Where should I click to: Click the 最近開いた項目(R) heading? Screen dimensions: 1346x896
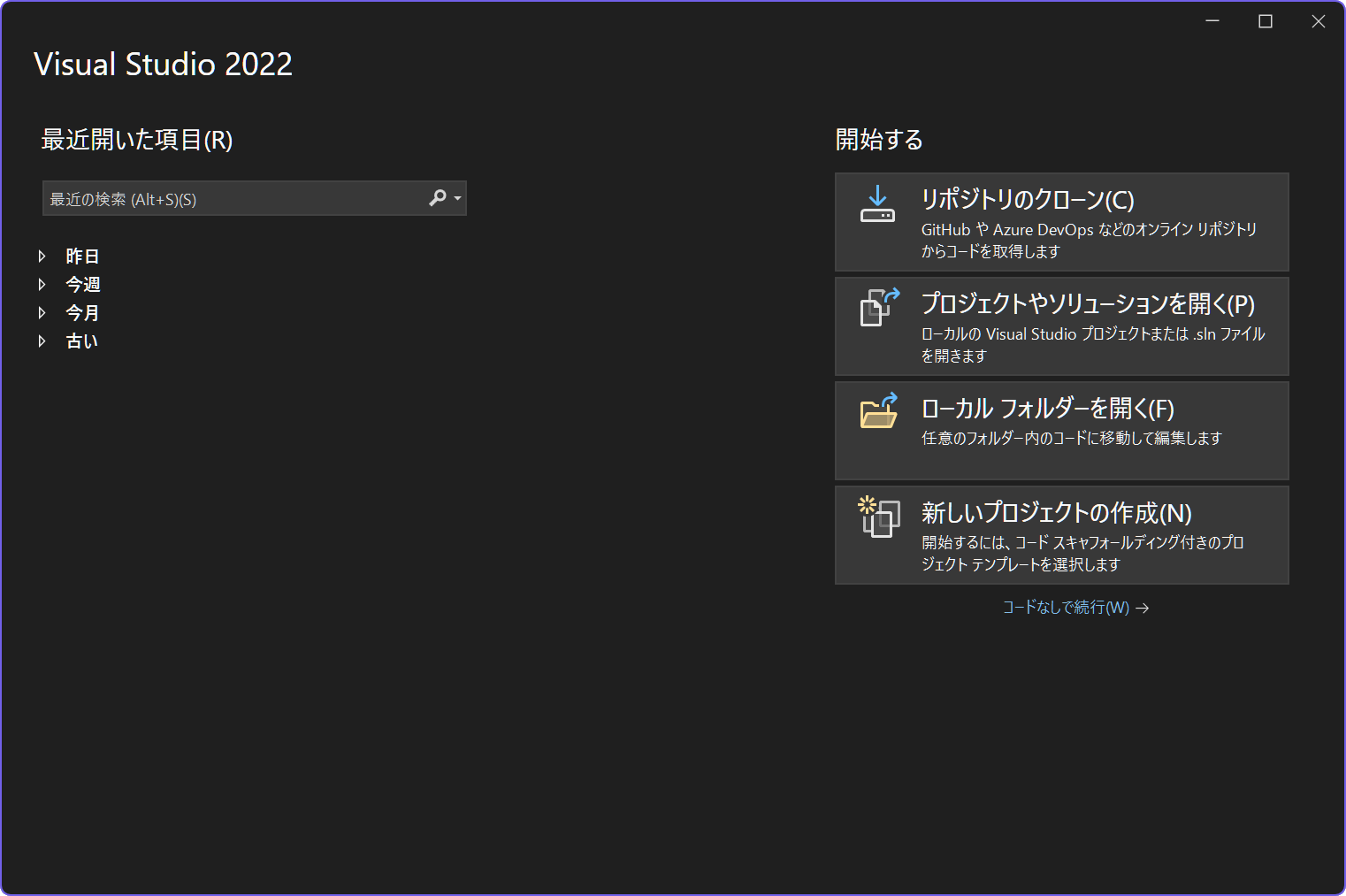[x=137, y=140]
